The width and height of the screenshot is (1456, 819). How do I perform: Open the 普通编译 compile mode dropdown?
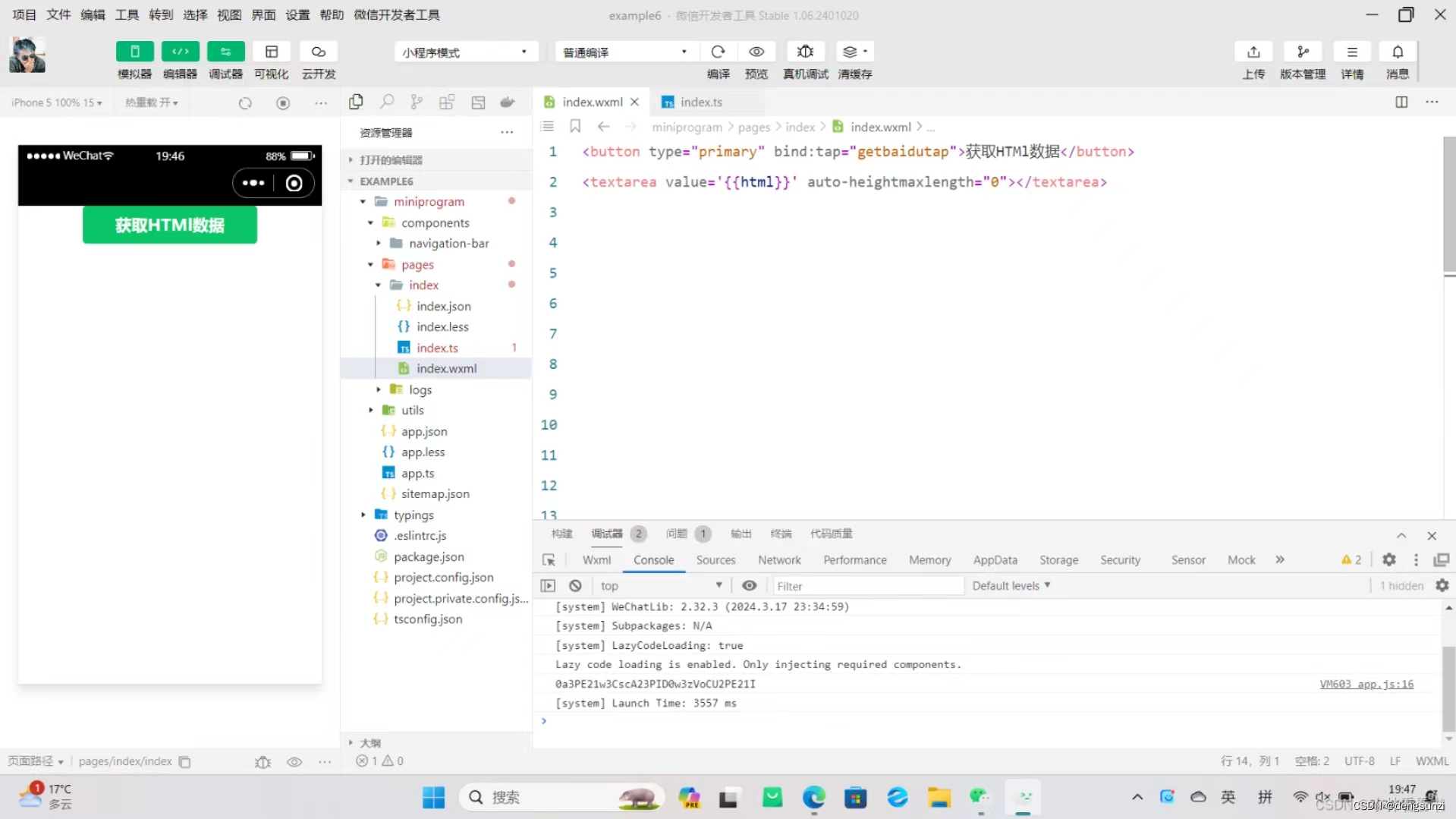tap(626, 52)
